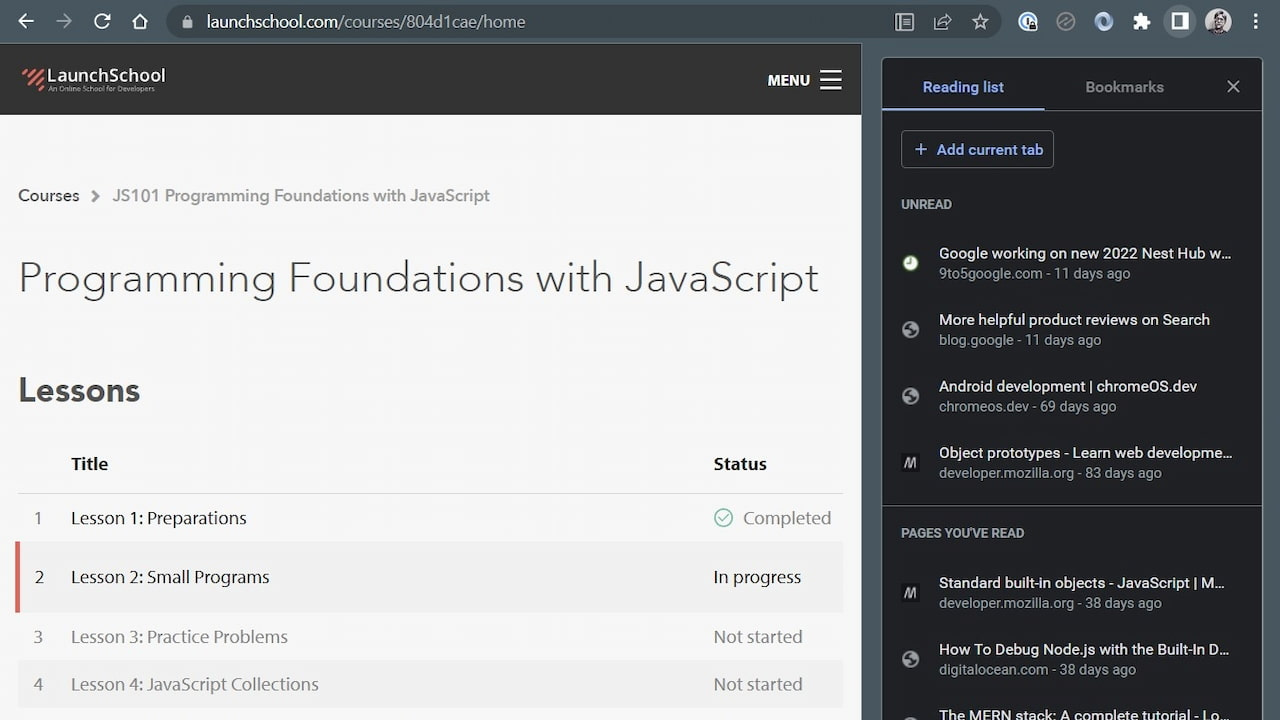The width and height of the screenshot is (1280, 720).
Task: Toggle the side panel toolbar icon
Action: coord(1180,21)
